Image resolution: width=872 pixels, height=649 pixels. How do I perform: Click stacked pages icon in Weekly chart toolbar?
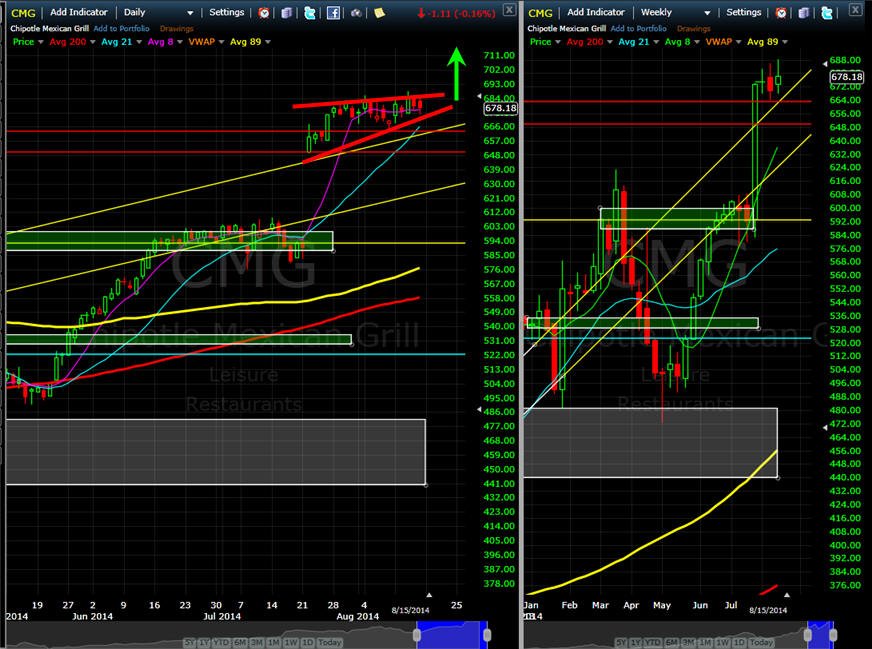[x=804, y=13]
